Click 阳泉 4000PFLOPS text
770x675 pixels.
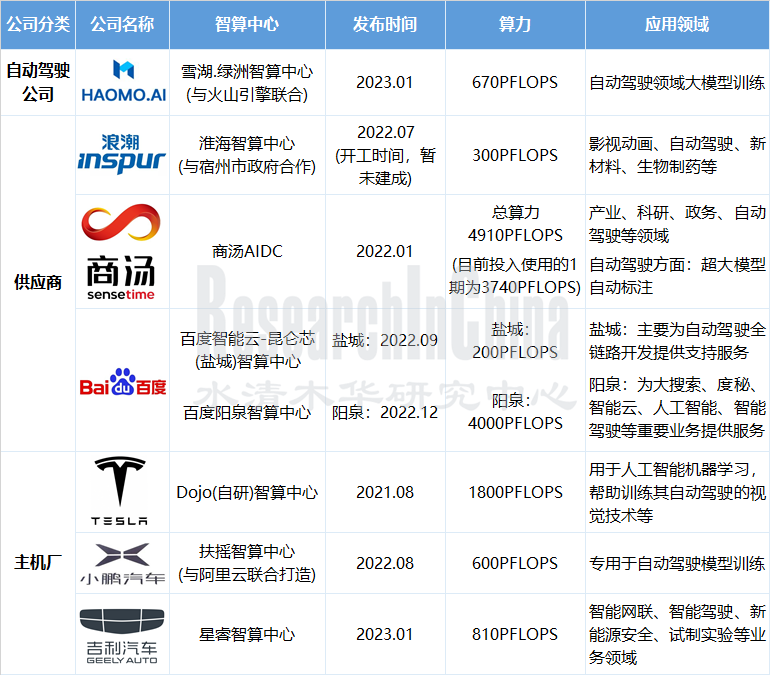(515, 412)
